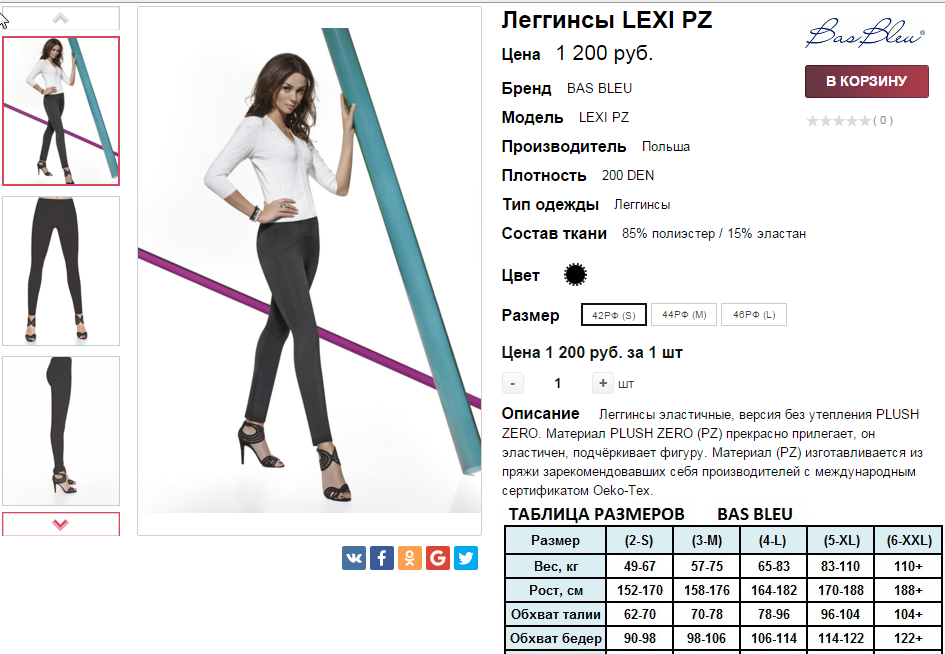The width and height of the screenshot is (945, 654).
Task: Add to cart with В КОРЗИНУ button
Action: tap(866, 81)
